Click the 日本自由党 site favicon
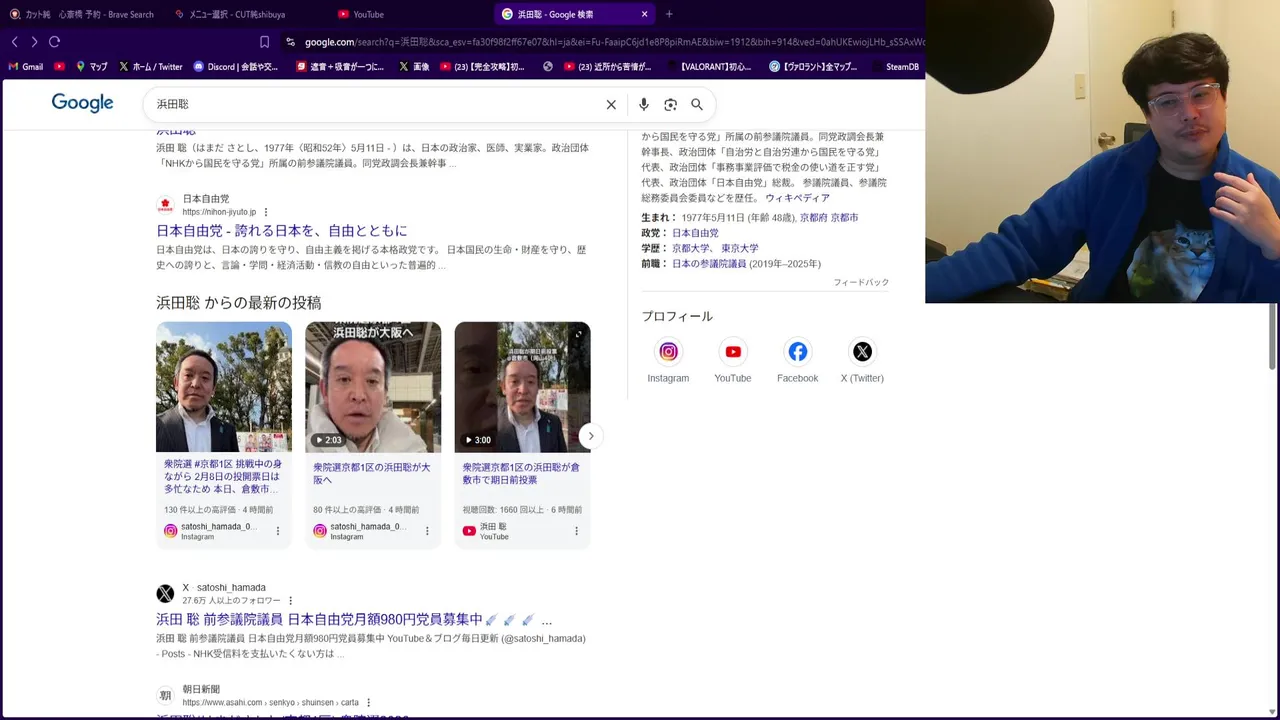Screen dimensions: 1280x720 tap(165, 205)
